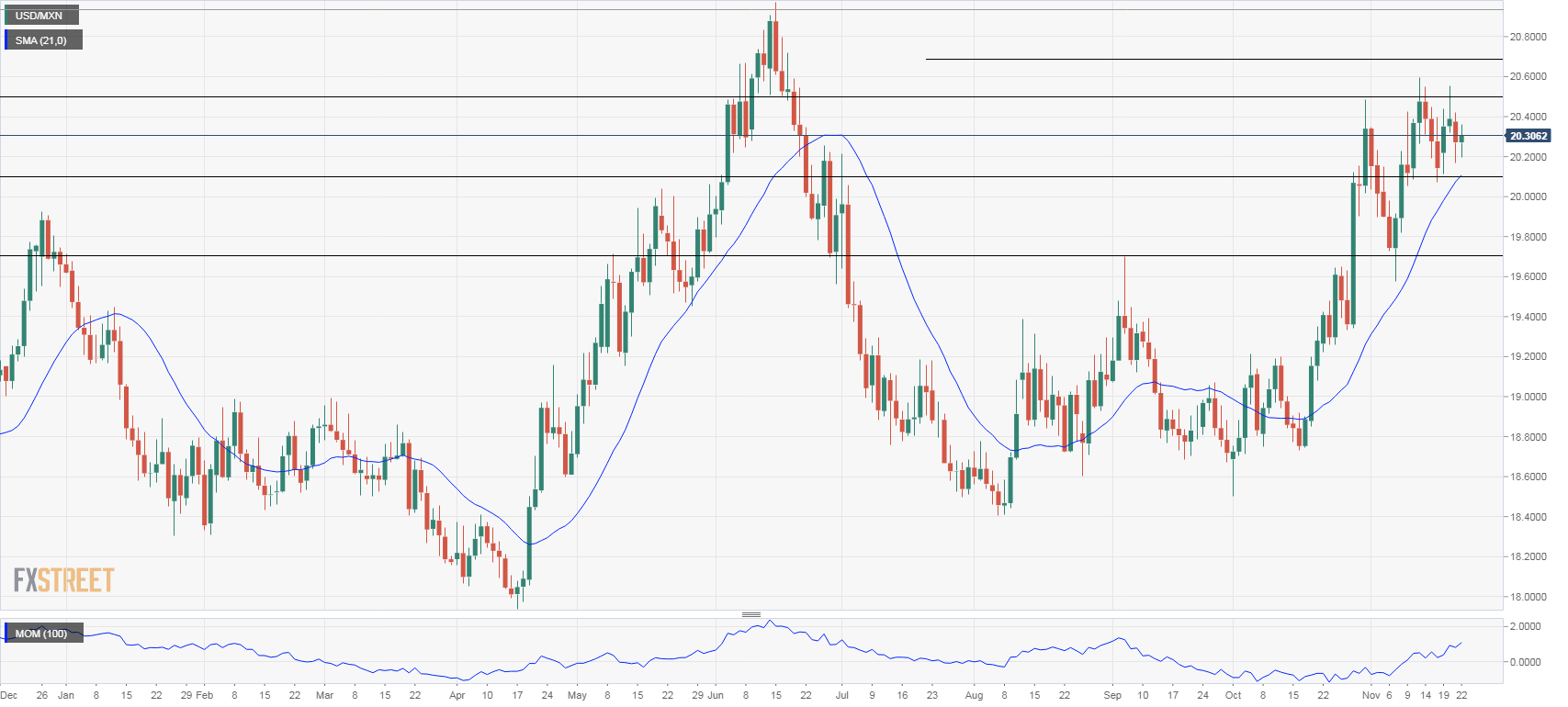Click the 18.4000 price axis label
This screenshot has height=707, width=1568.
pos(1528,517)
